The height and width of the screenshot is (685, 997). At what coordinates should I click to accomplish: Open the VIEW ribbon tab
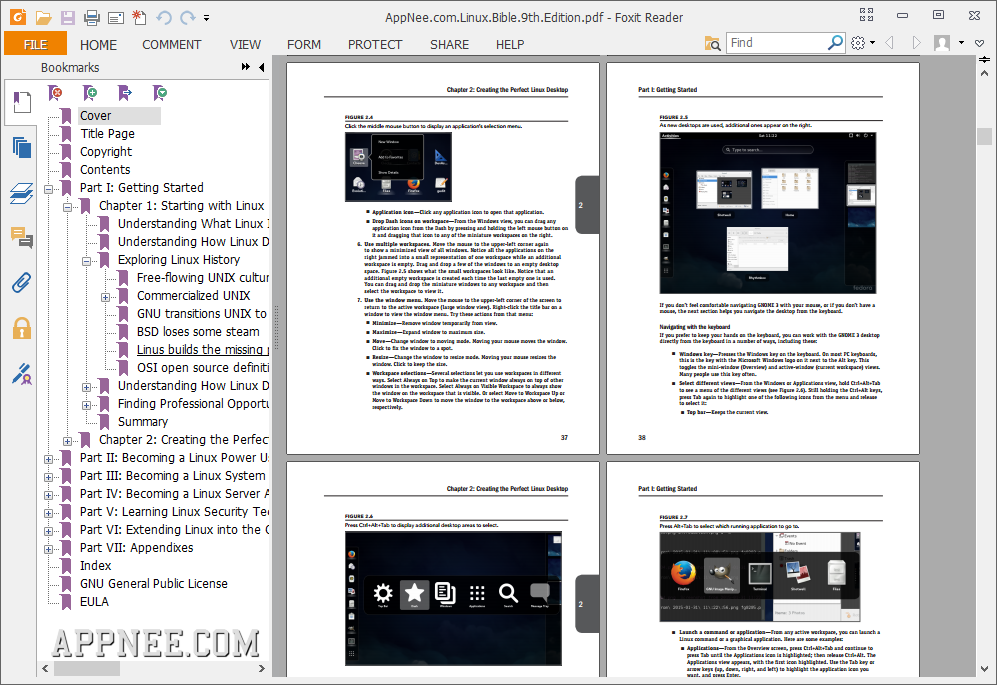point(245,45)
